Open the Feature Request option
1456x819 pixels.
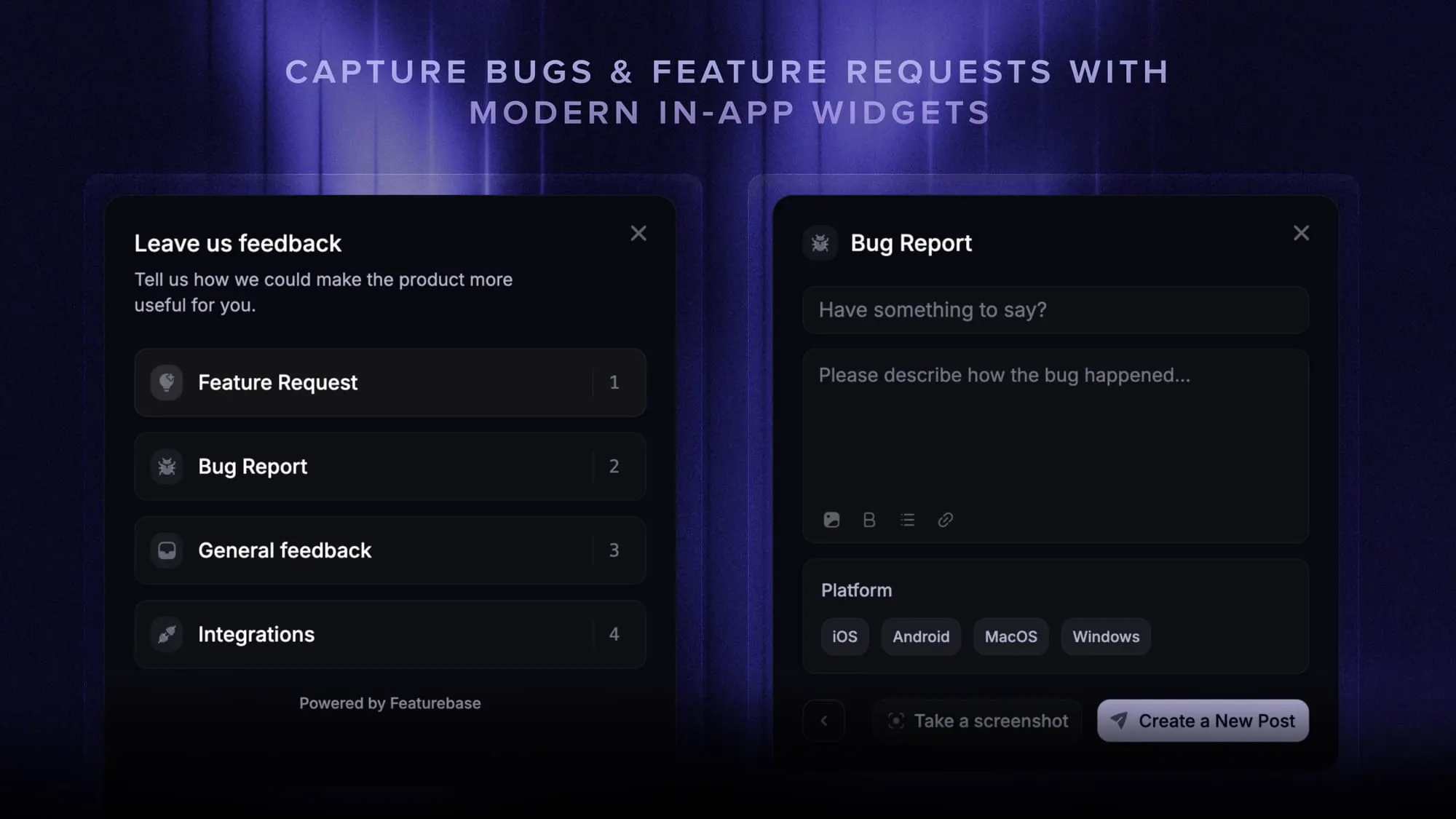coord(390,382)
